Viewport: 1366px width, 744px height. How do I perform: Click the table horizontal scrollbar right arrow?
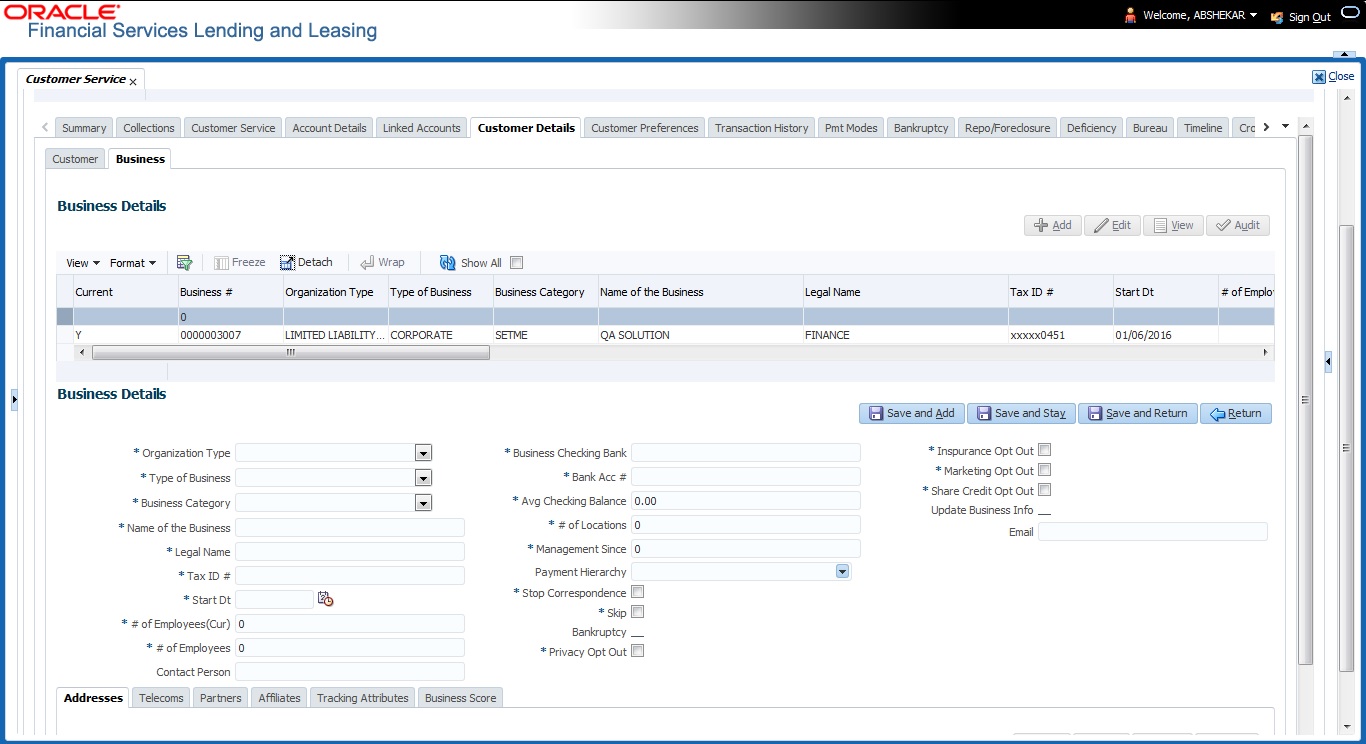tap(1267, 353)
